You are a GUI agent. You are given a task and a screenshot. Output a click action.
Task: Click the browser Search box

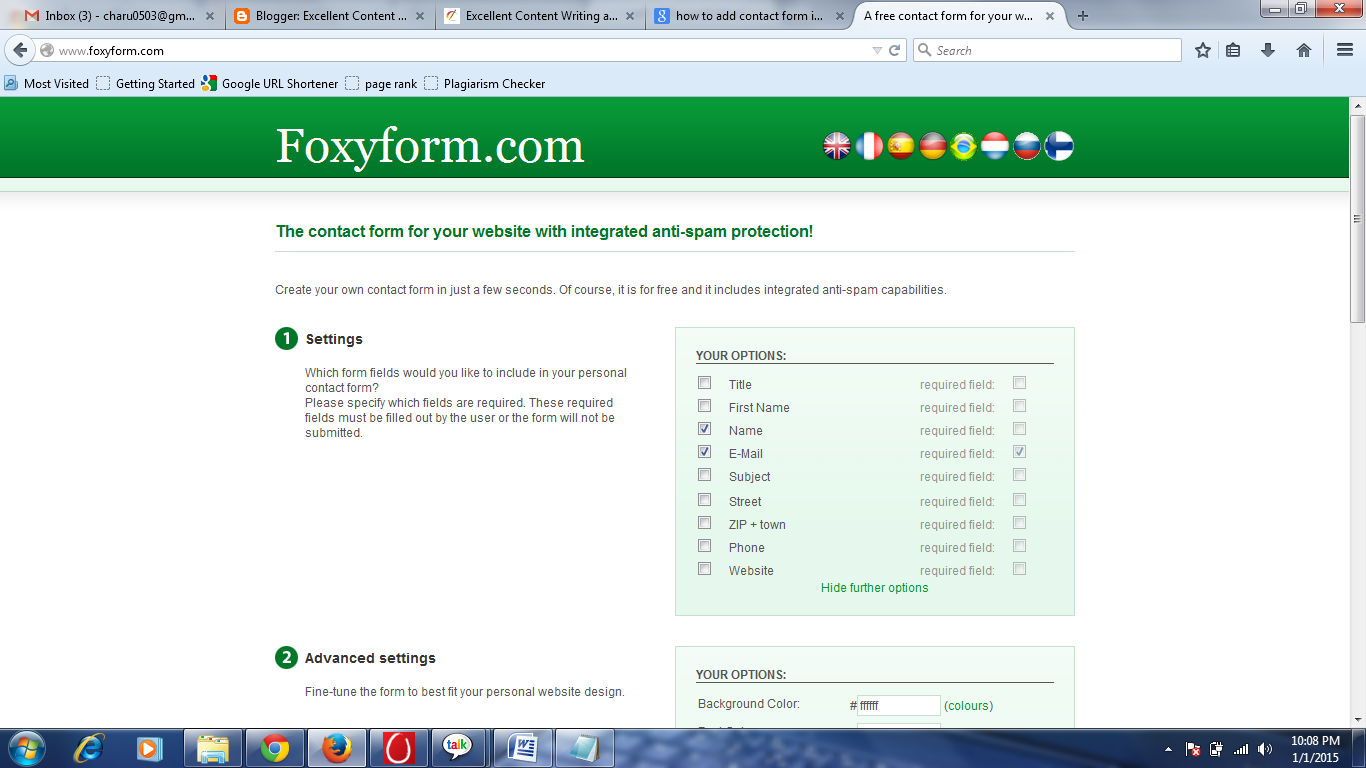[x=1047, y=50]
